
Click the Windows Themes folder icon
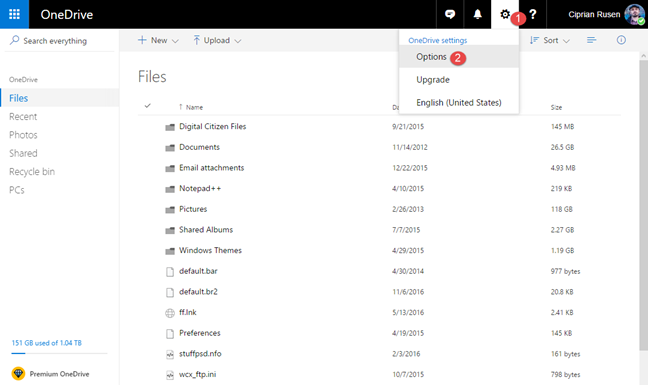click(x=170, y=251)
